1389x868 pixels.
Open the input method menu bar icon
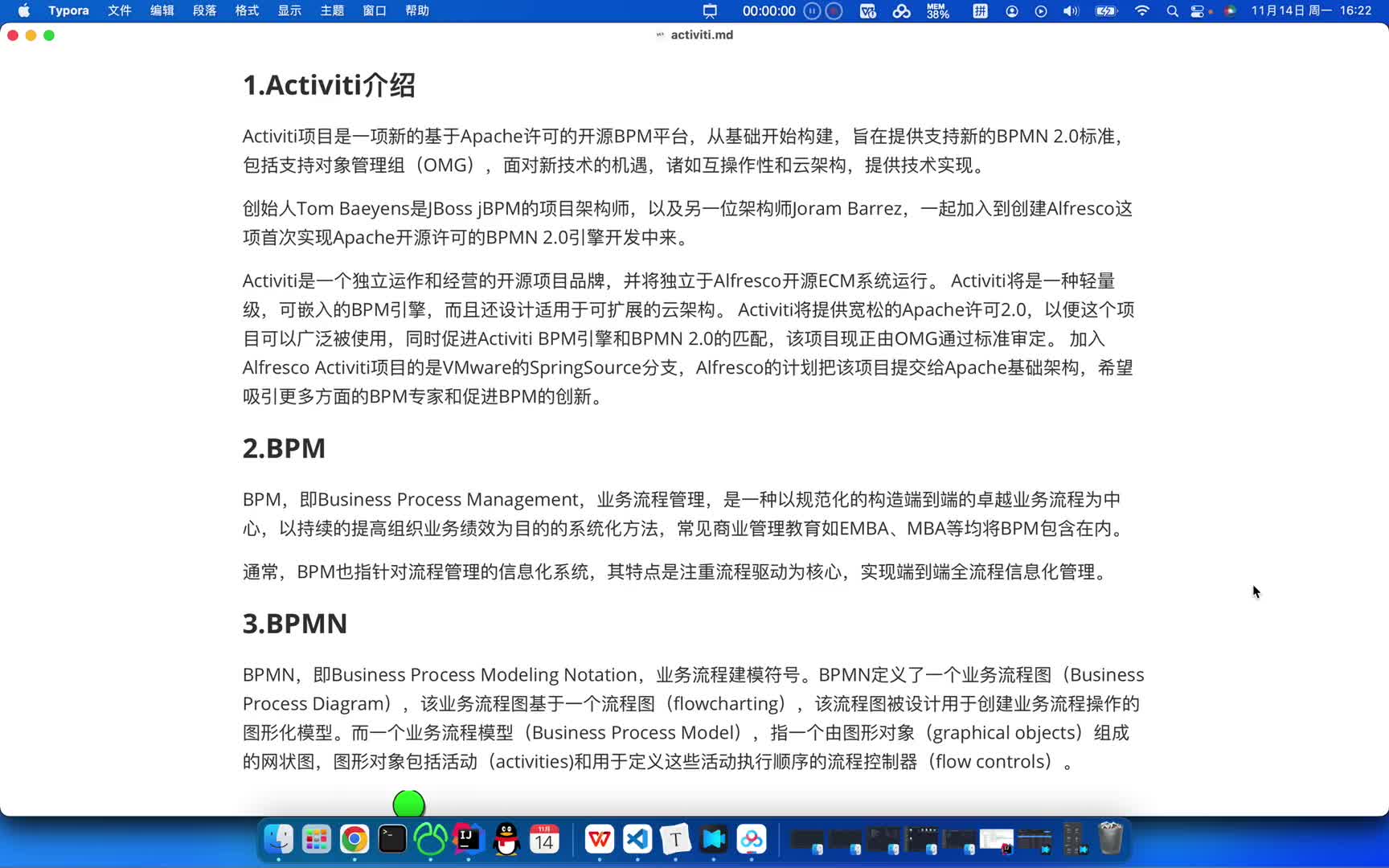(x=980, y=10)
